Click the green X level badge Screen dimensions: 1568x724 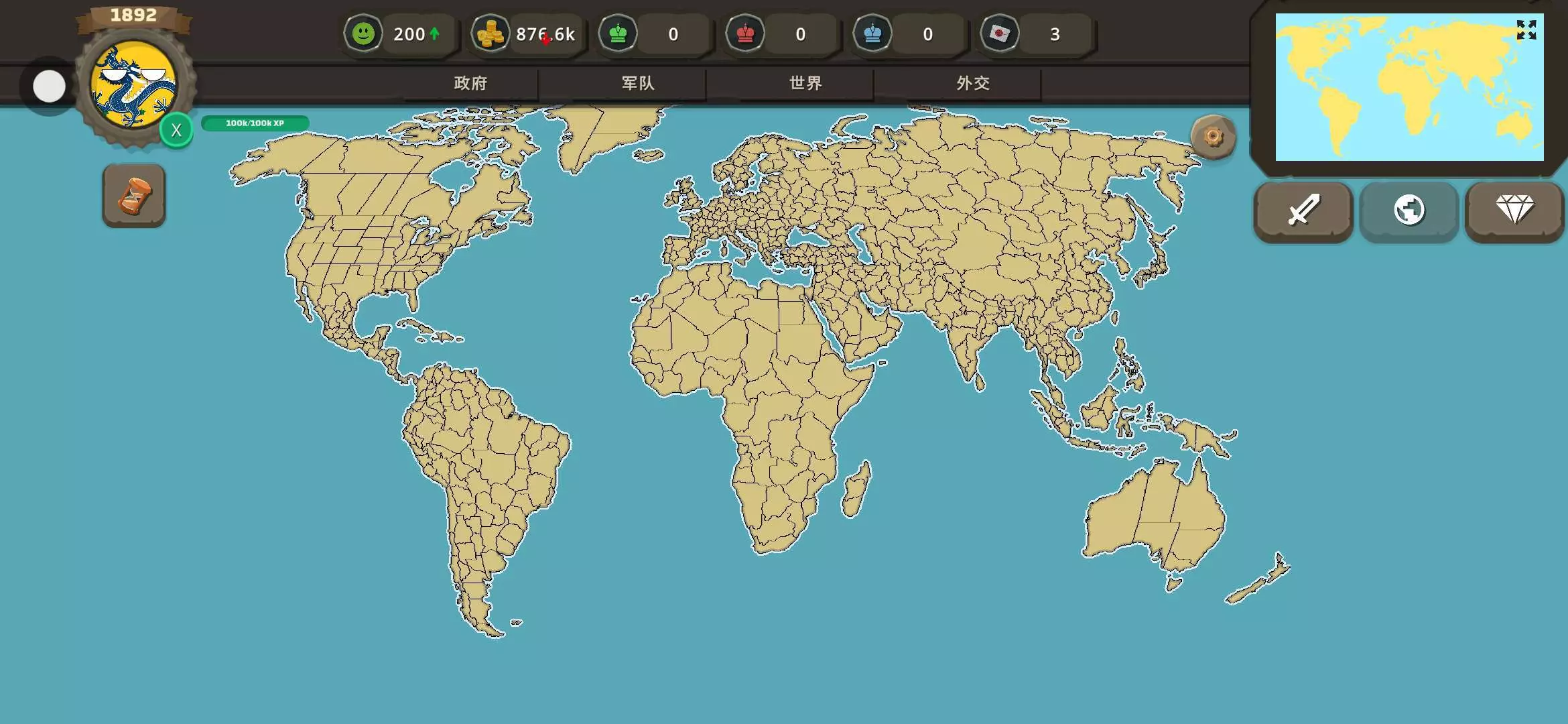[x=176, y=130]
